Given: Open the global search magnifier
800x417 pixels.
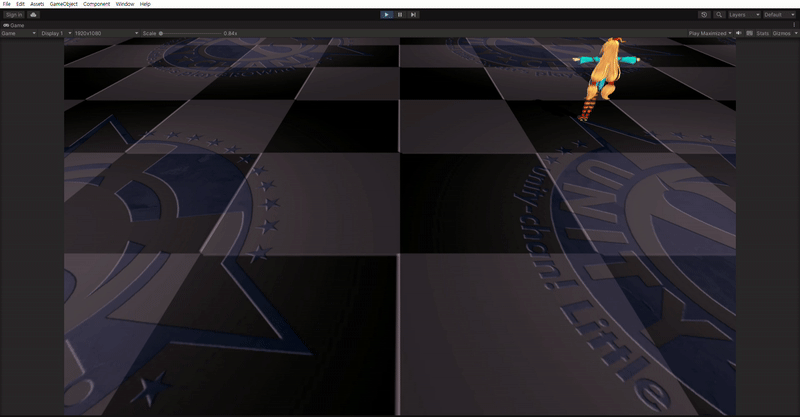Looking at the screenshot, I should [x=719, y=15].
